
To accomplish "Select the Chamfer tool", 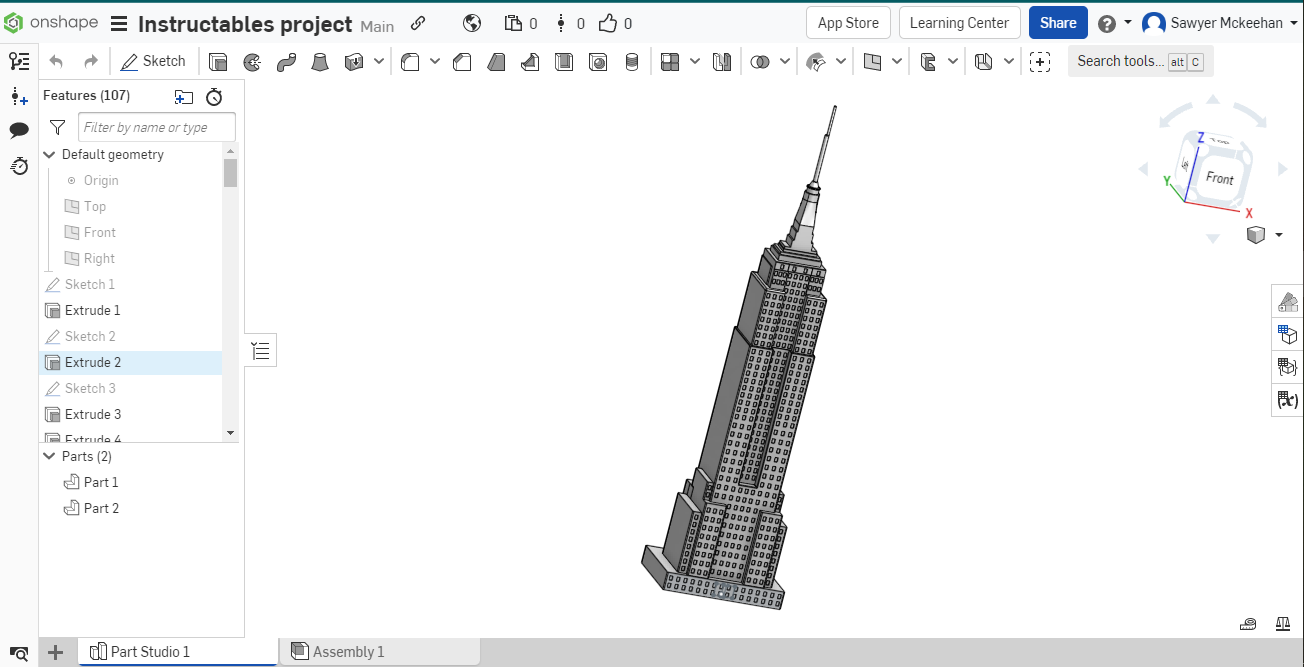I will point(462,62).
